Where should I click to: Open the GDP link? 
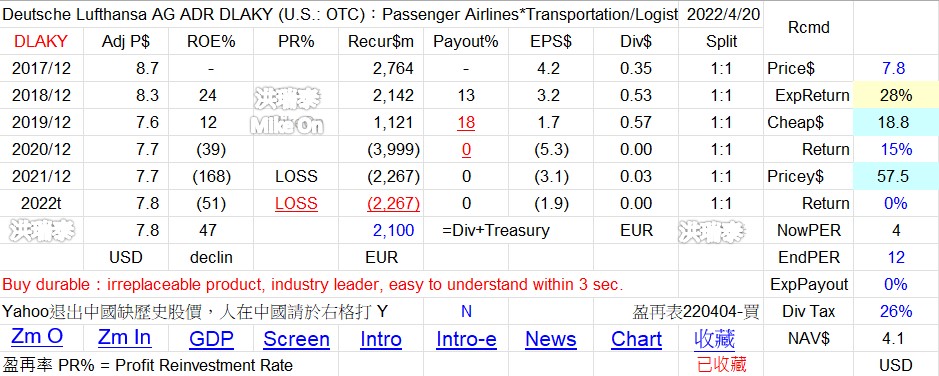pyautogui.click(x=211, y=339)
